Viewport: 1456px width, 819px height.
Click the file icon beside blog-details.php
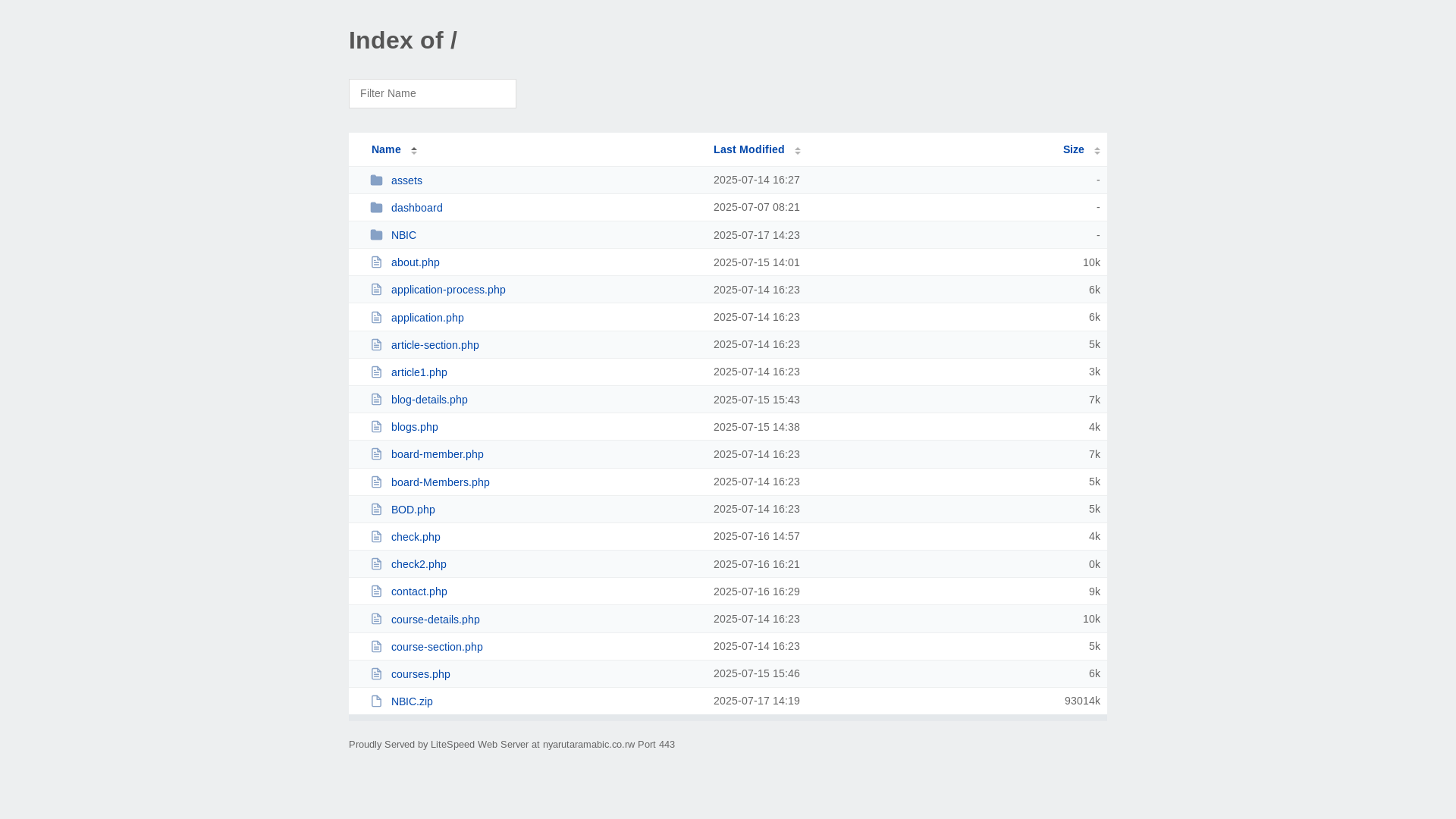[376, 400]
